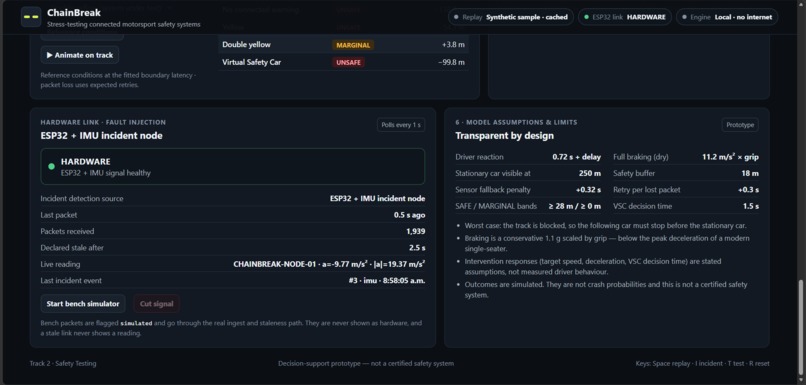Click the Outcomes are simulated bullet text
Image resolution: width=806 pixels, height=385 pixels.
pos(606,290)
